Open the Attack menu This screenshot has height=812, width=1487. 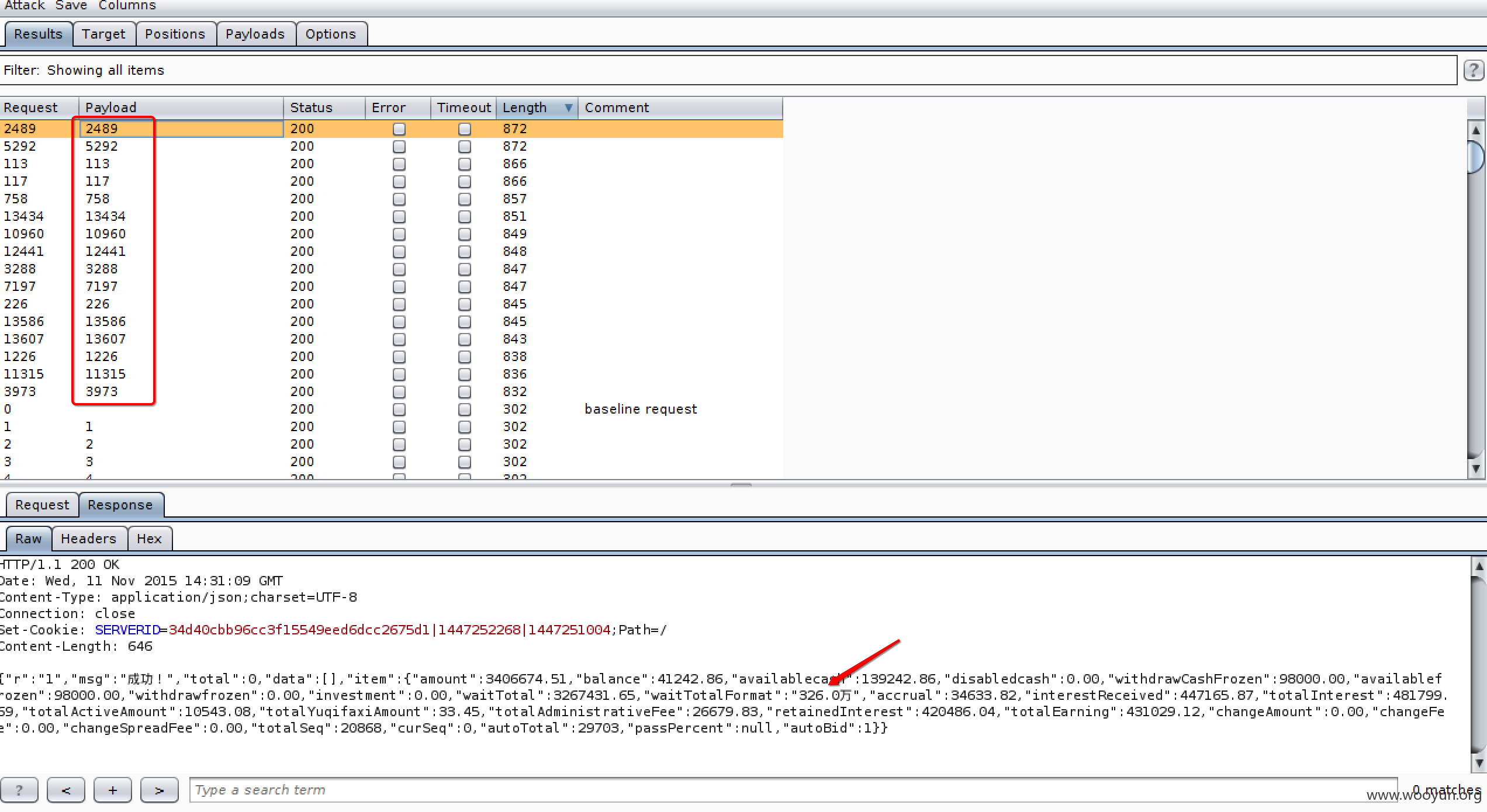[25, 5]
